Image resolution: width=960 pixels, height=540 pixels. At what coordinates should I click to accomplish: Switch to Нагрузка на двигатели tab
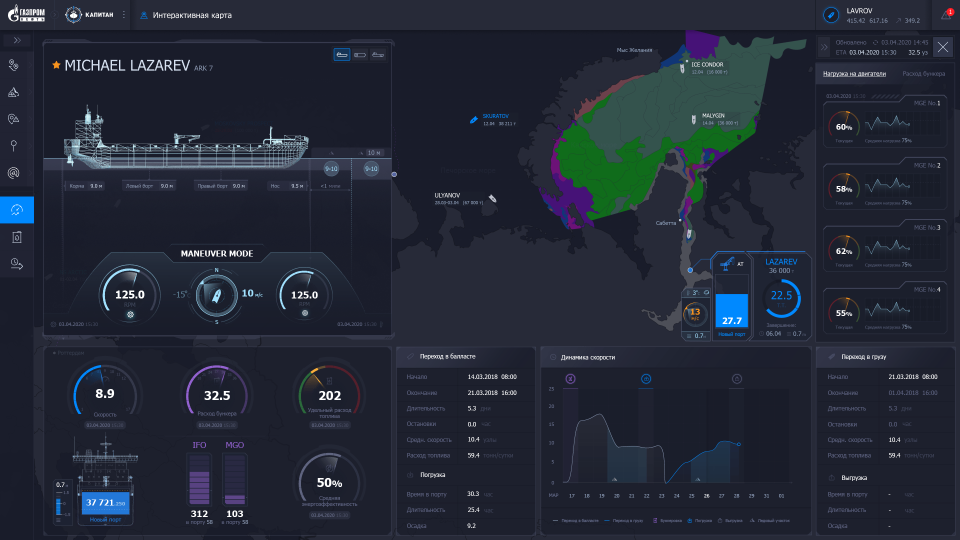coord(853,74)
